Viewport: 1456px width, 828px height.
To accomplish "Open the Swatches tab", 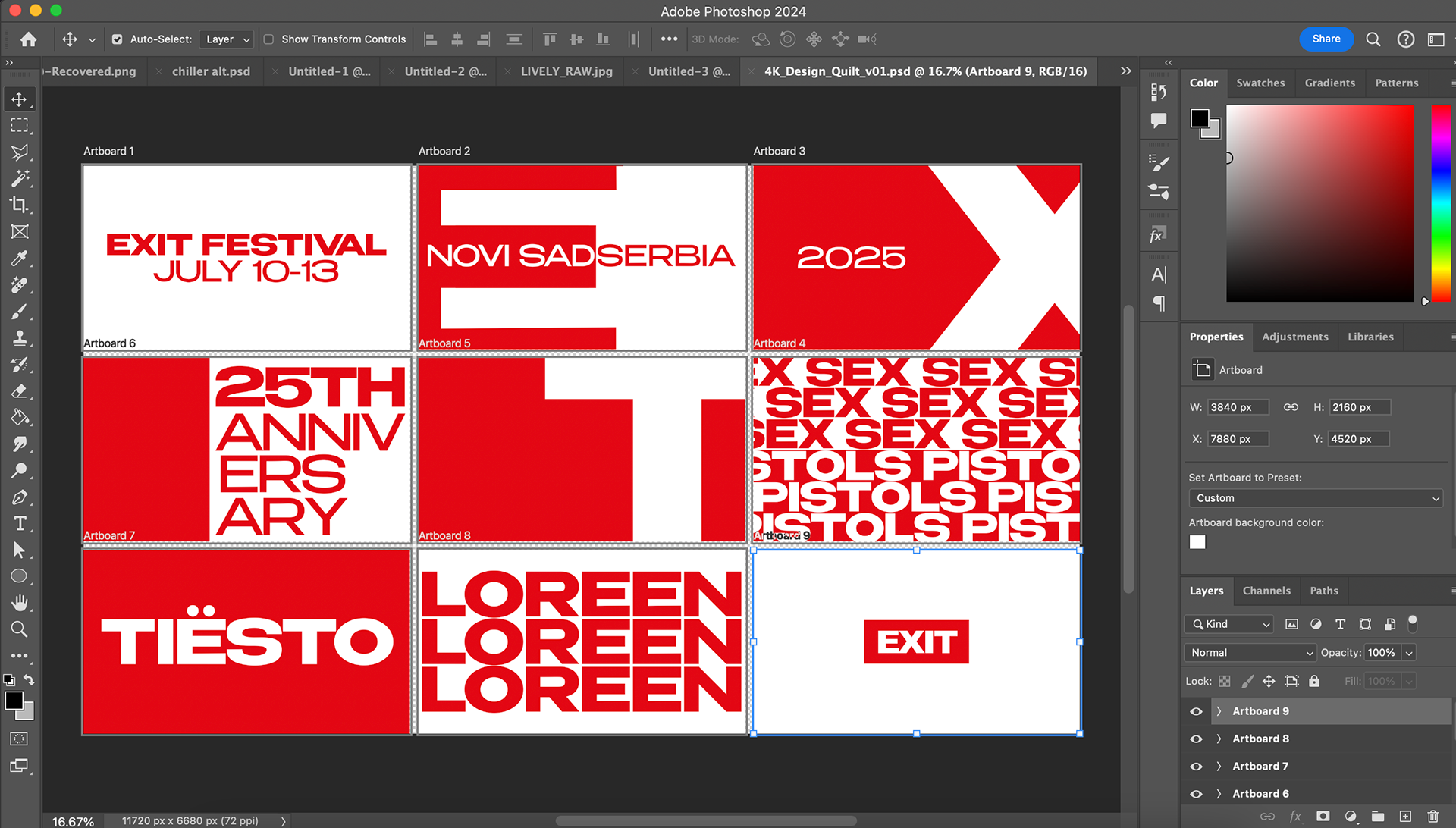I will tap(1261, 83).
